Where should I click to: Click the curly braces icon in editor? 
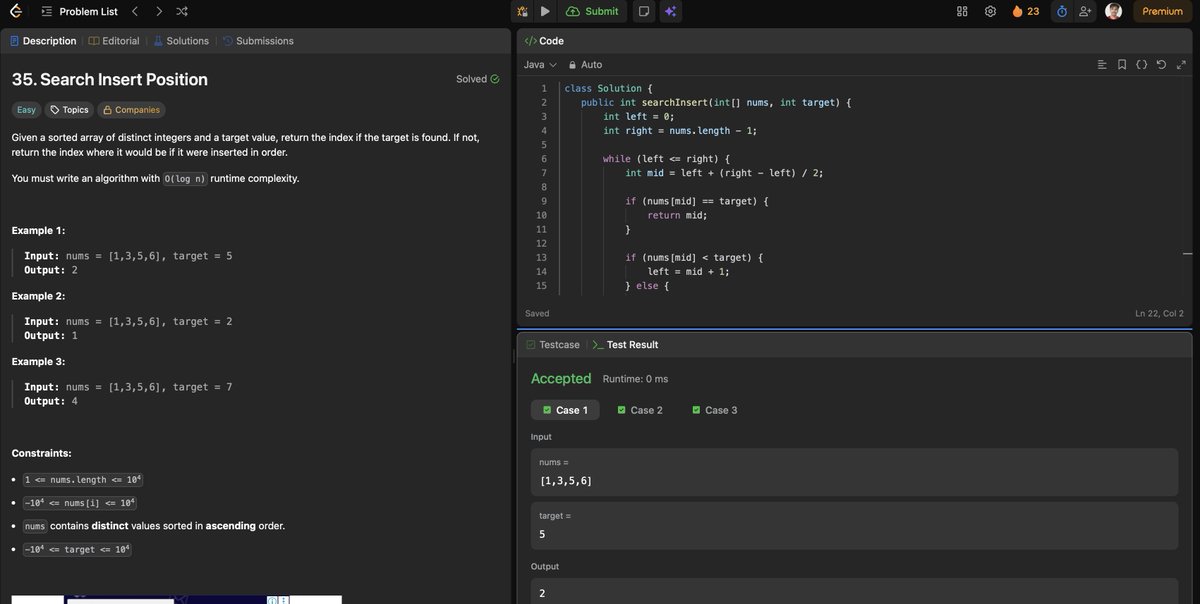point(1141,64)
